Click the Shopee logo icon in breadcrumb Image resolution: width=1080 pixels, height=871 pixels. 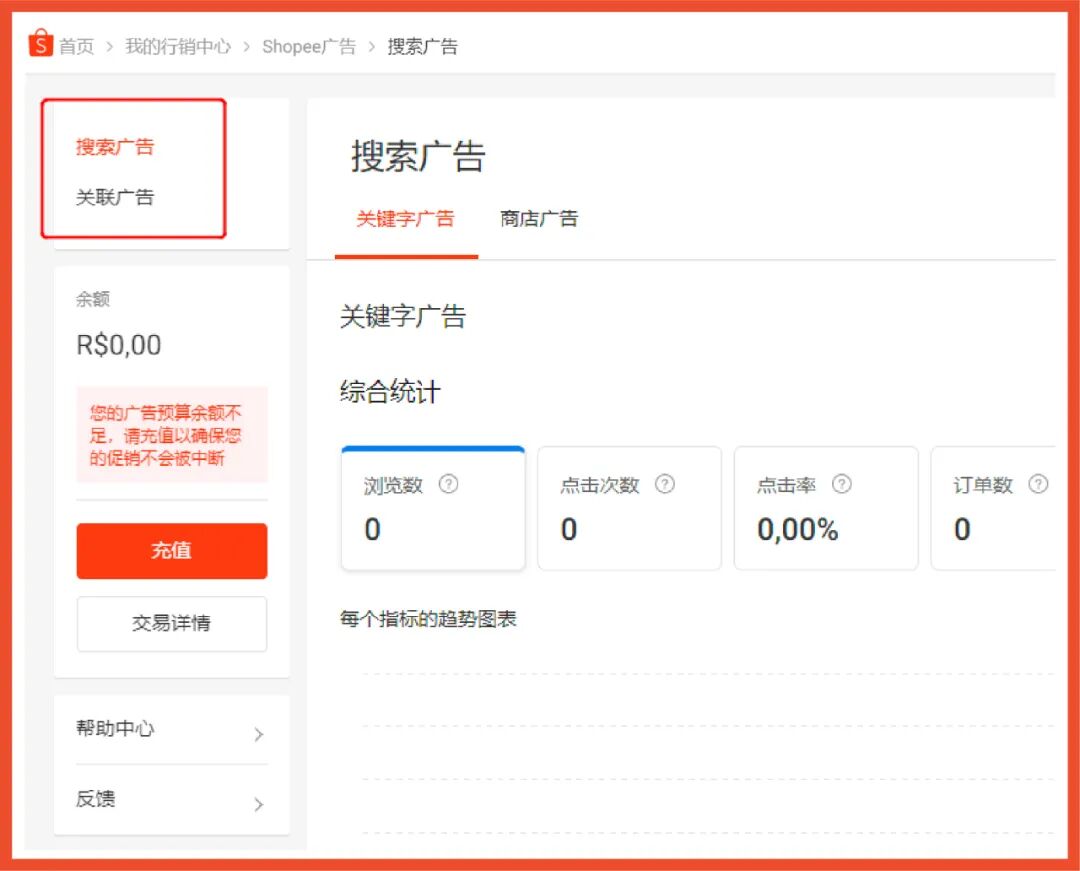pos(41,44)
